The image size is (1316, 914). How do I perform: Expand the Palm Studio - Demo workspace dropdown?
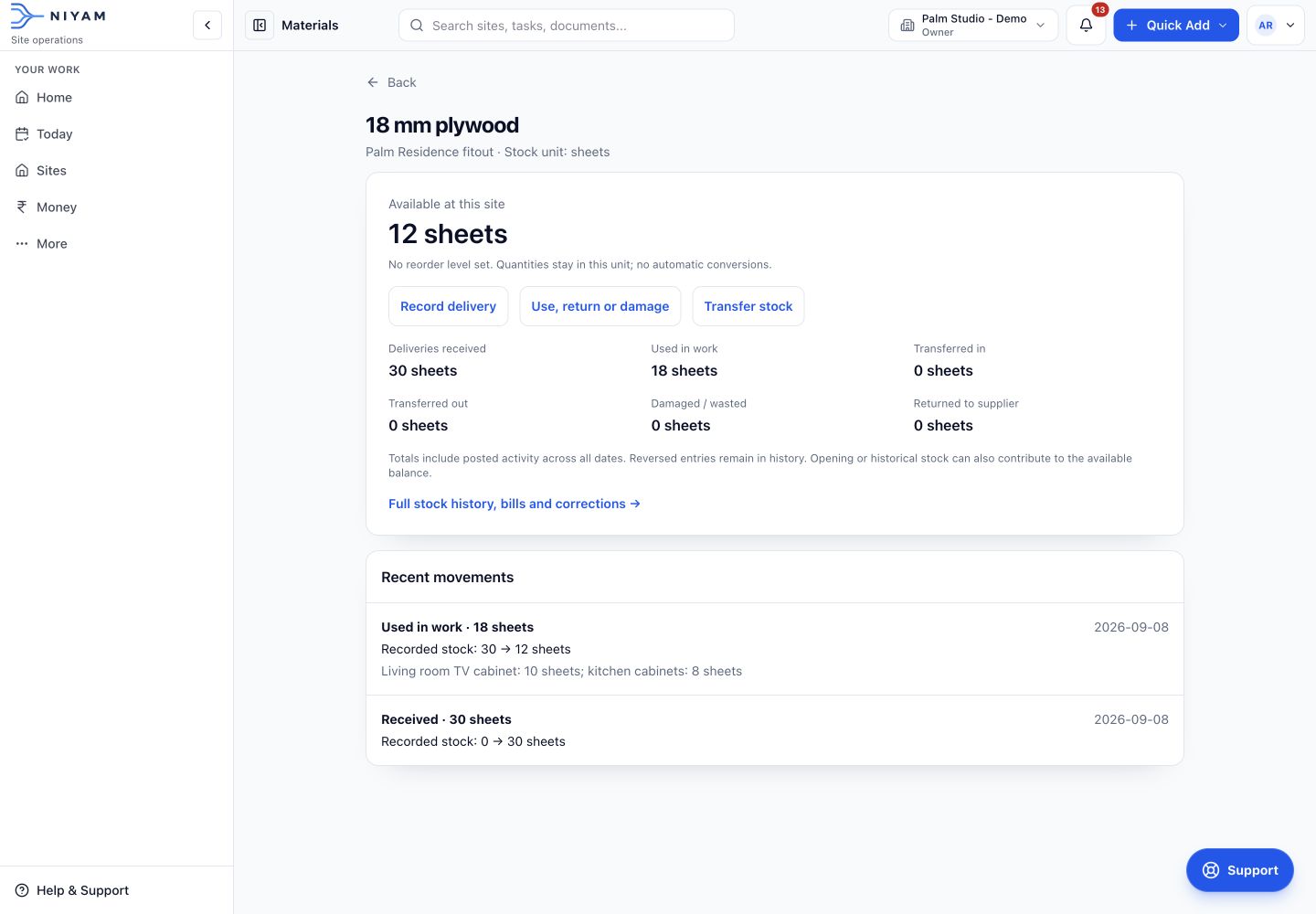click(x=973, y=26)
